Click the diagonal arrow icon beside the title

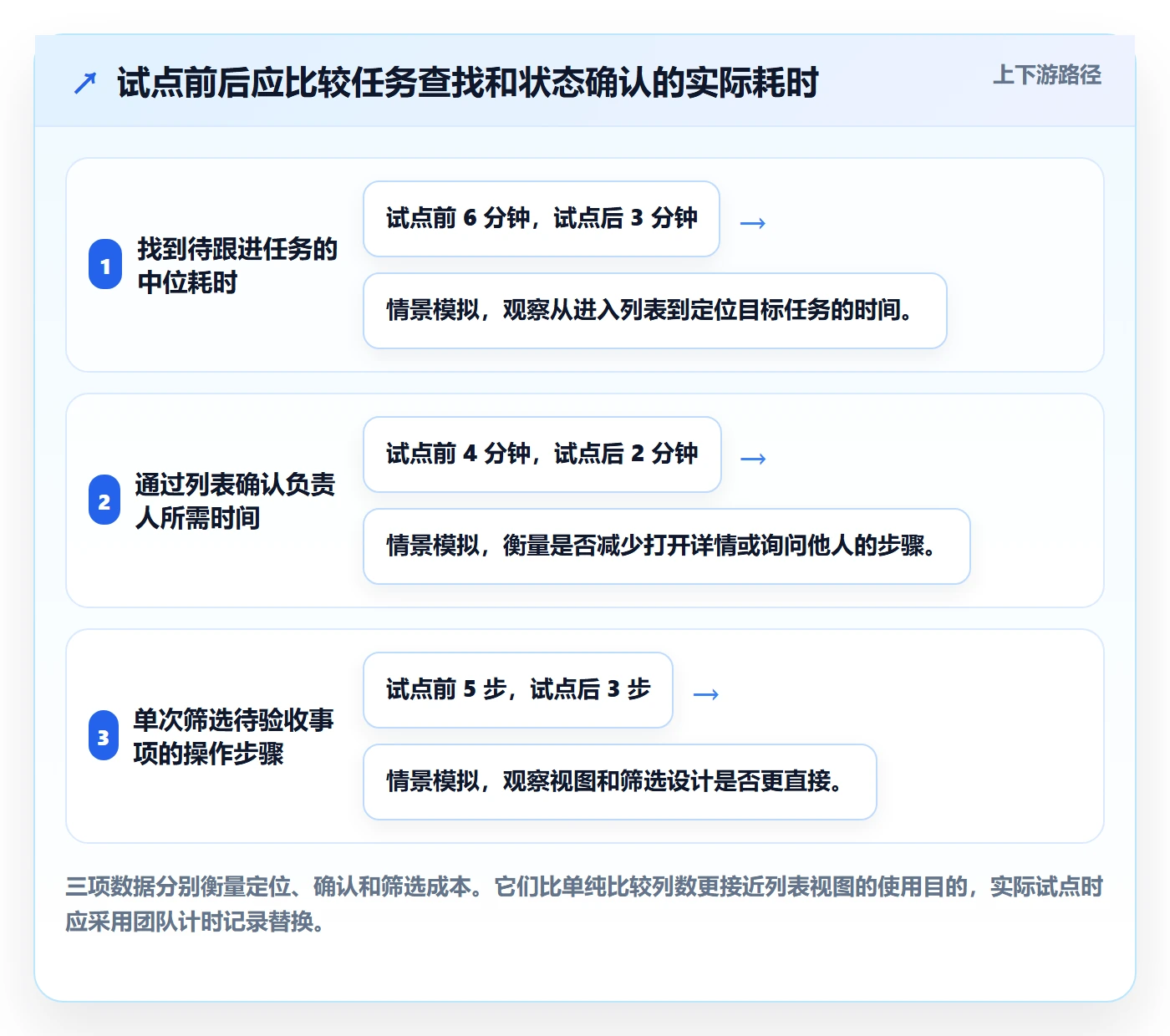85,83
